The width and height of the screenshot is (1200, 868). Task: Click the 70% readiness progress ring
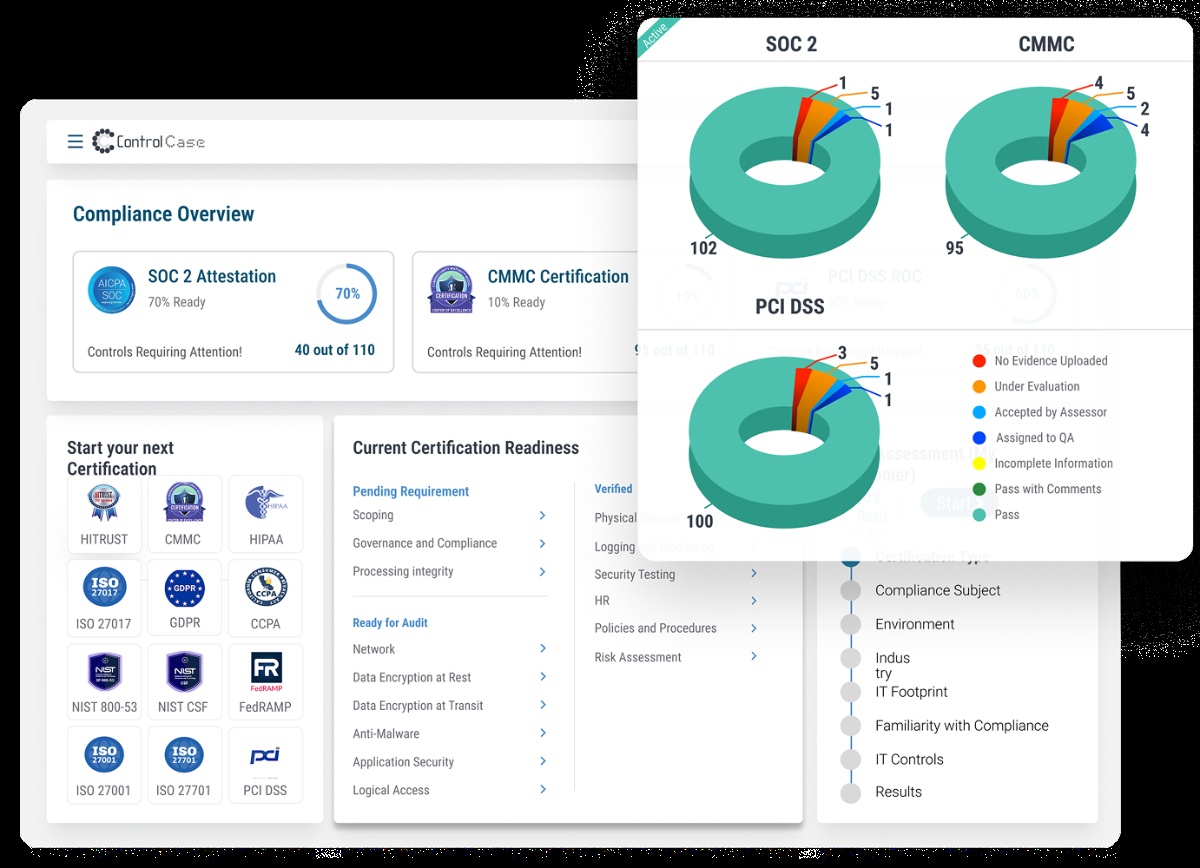tap(347, 294)
